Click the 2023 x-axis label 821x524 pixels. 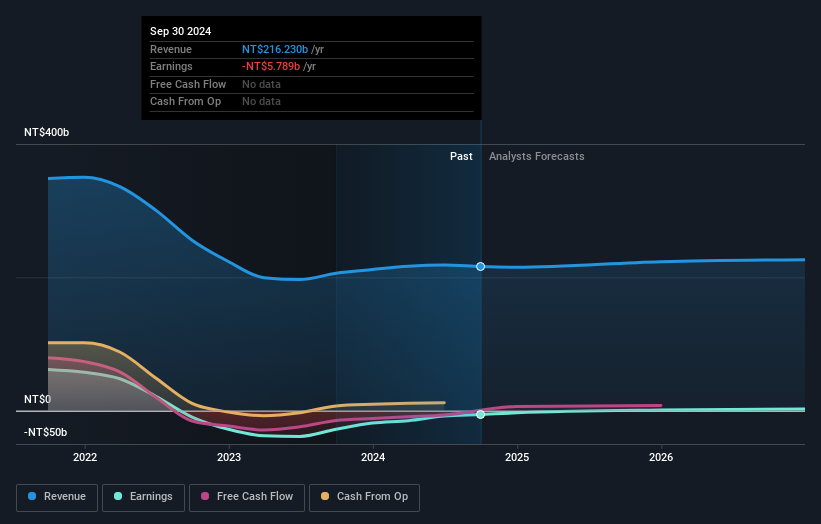229,458
